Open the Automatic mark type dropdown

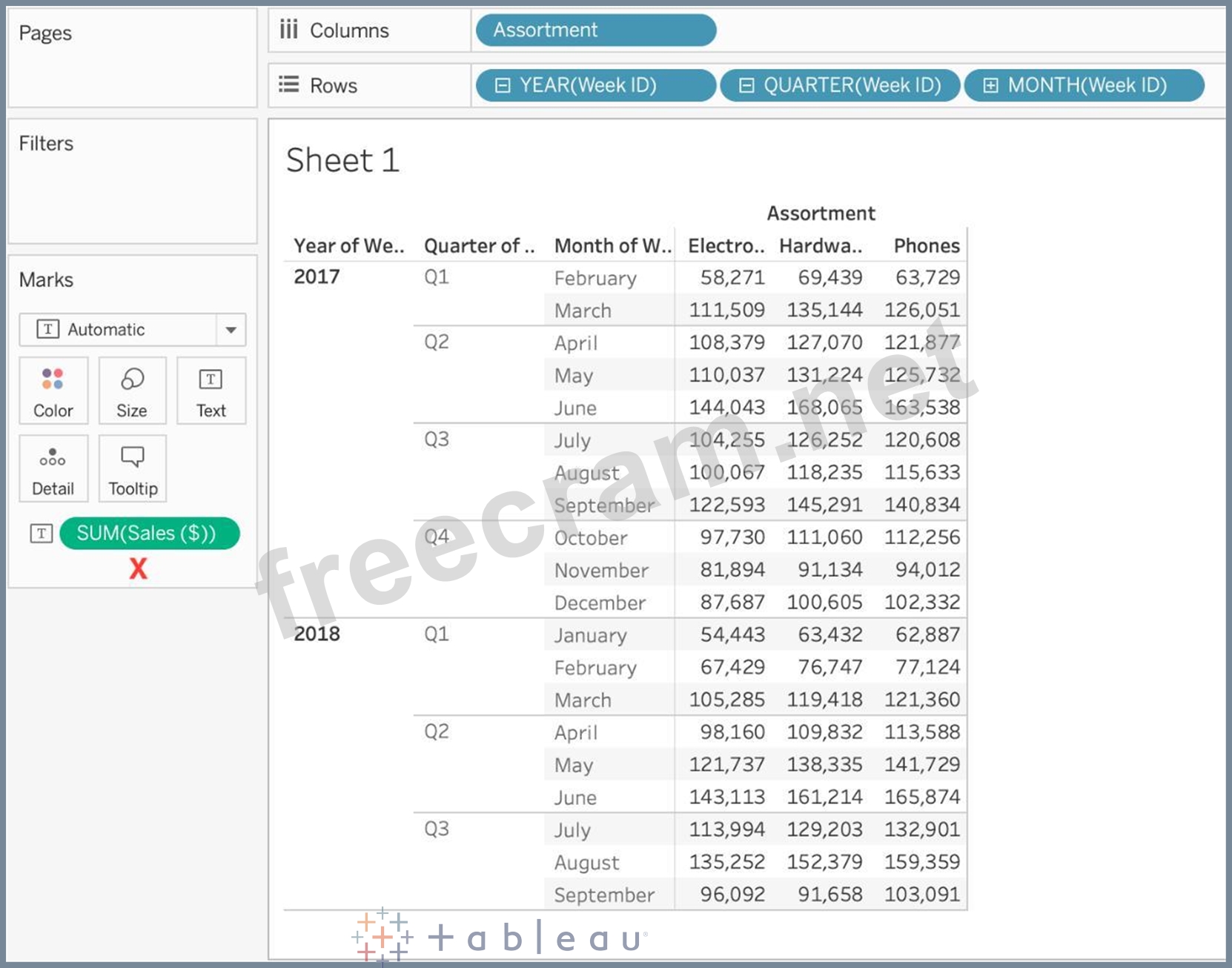tap(231, 330)
